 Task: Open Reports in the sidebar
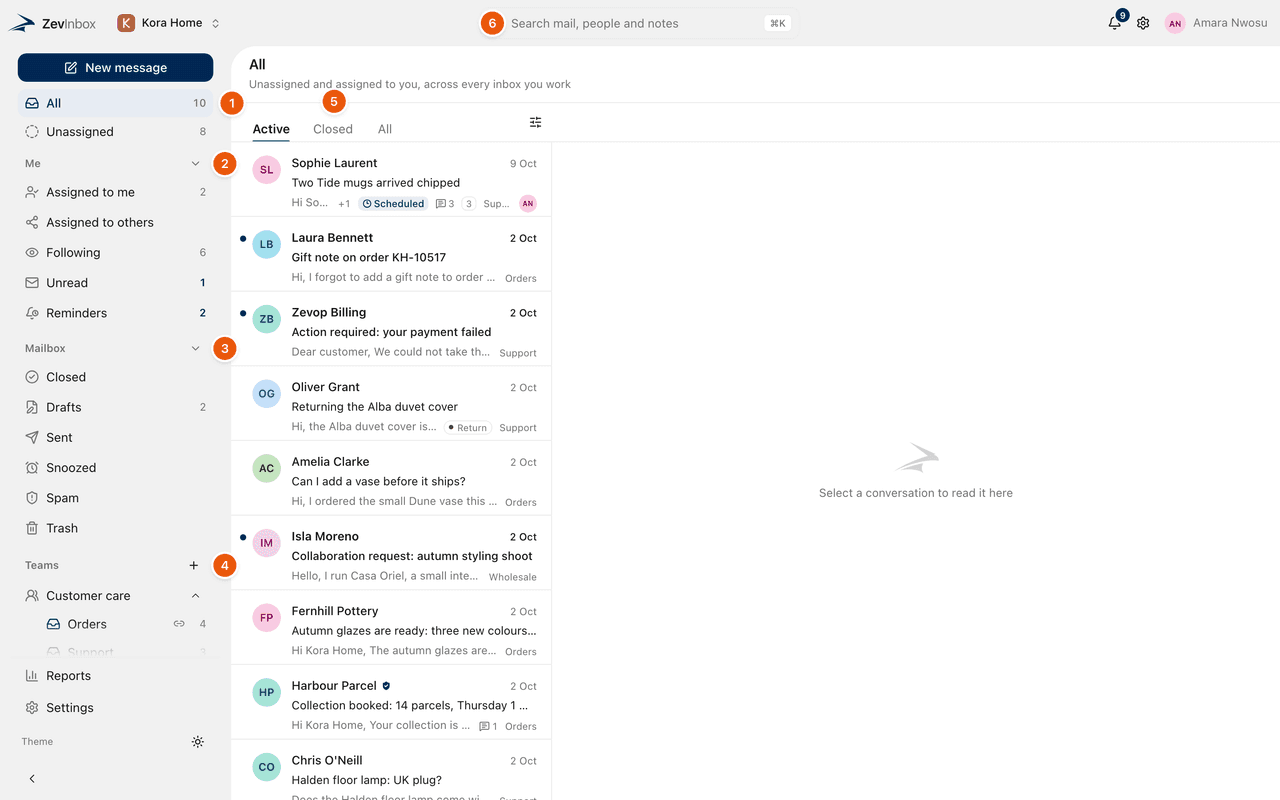pos(115,676)
